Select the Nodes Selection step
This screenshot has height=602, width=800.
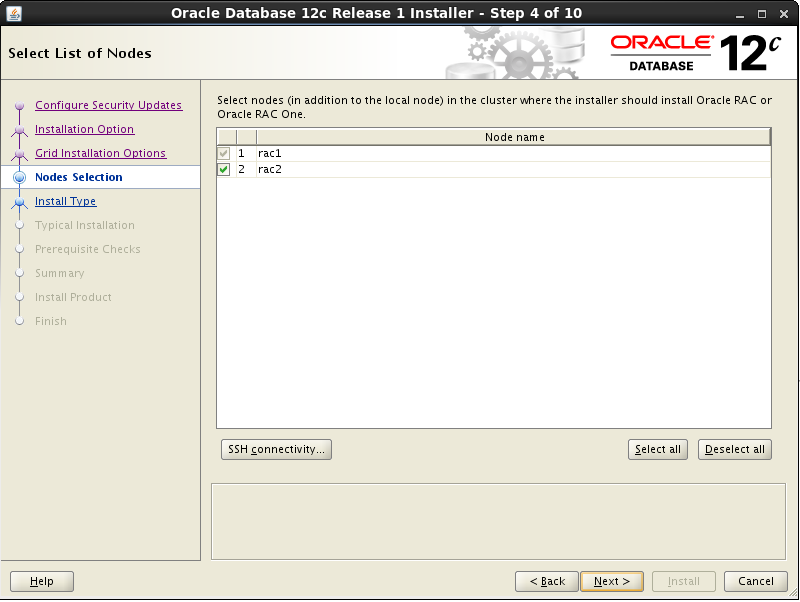click(79, 177)
